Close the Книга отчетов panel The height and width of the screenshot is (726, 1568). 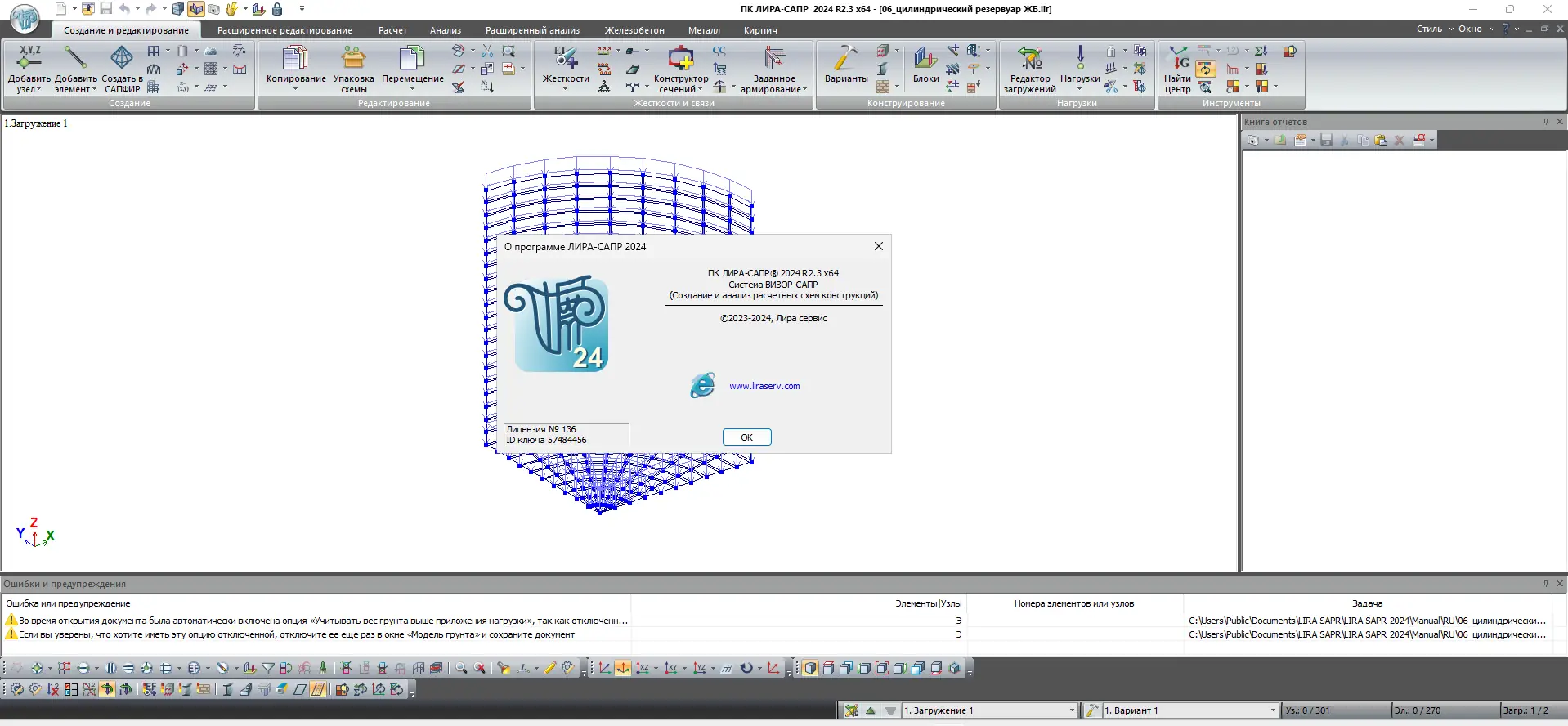(x=1559, y=122)
